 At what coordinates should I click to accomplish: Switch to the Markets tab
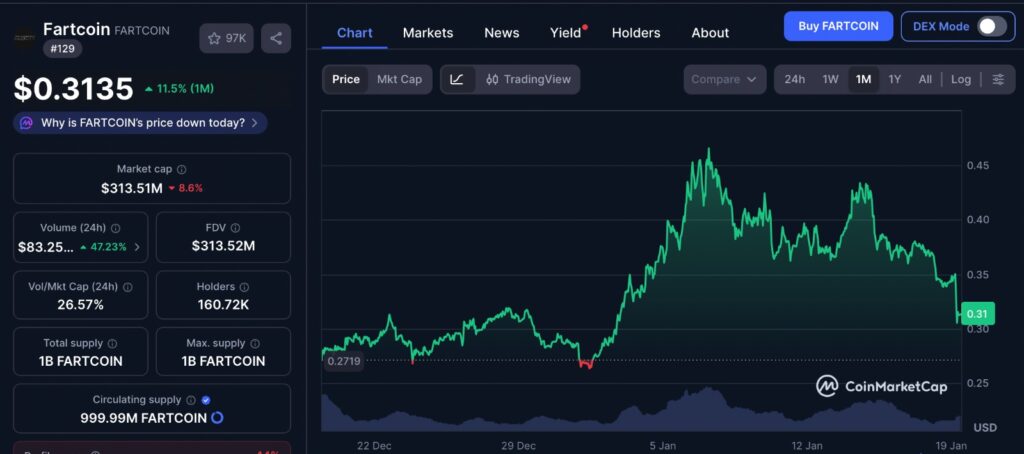[428, 33]
